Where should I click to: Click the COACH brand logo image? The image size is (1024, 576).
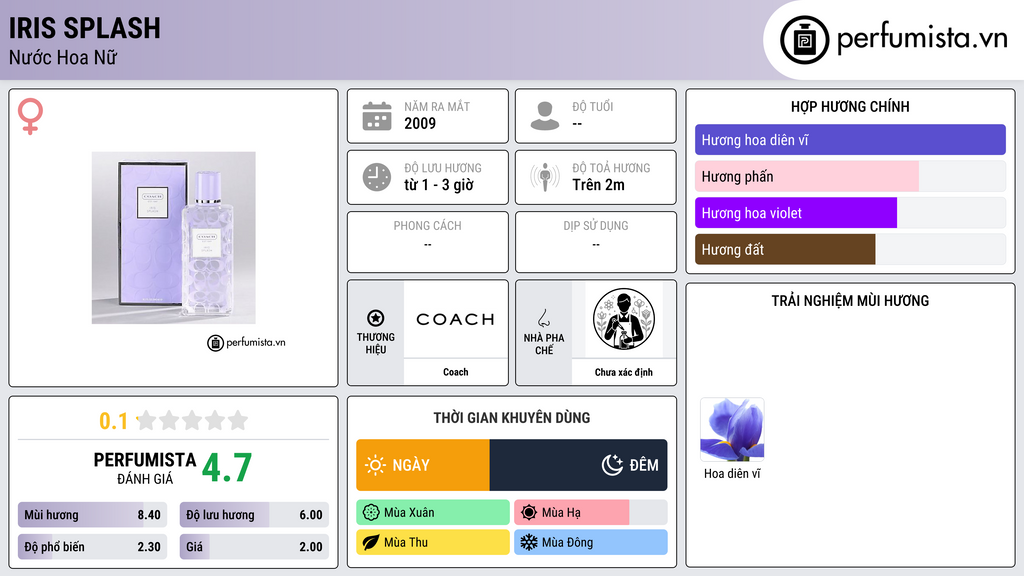[455, 319]
